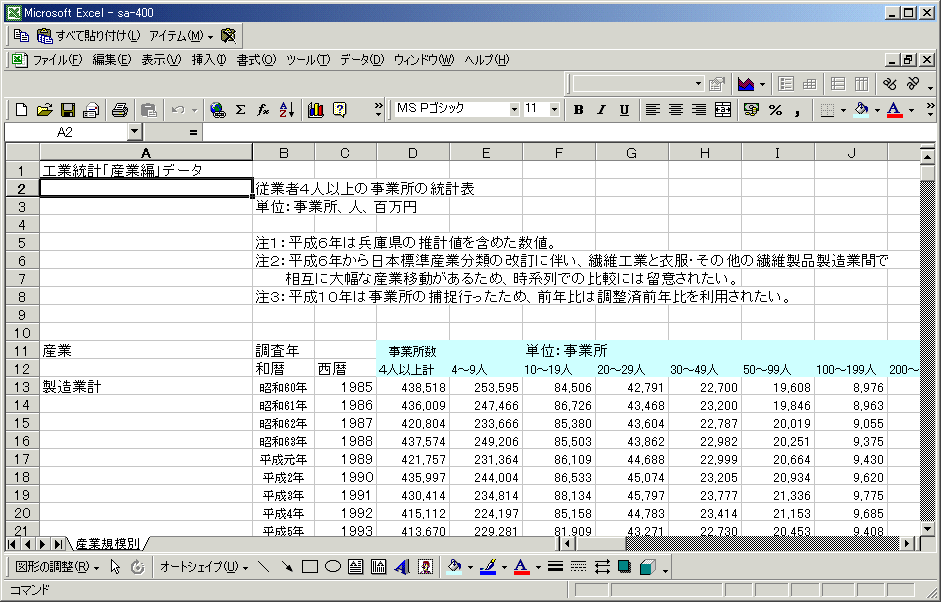Toggle Italic formatting
941x602 pixels.
pos(601,110)
